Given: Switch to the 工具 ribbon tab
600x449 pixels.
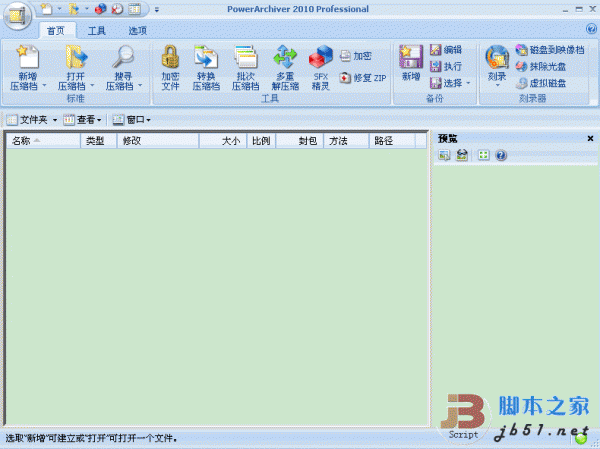Looking at the screenshot, I should coord(96,31).
